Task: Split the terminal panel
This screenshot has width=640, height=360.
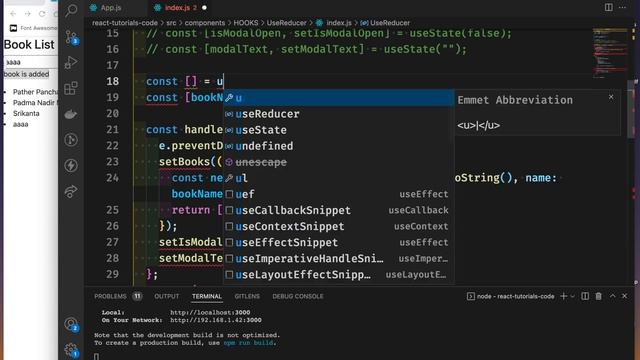Action: (x=585, y=296)
